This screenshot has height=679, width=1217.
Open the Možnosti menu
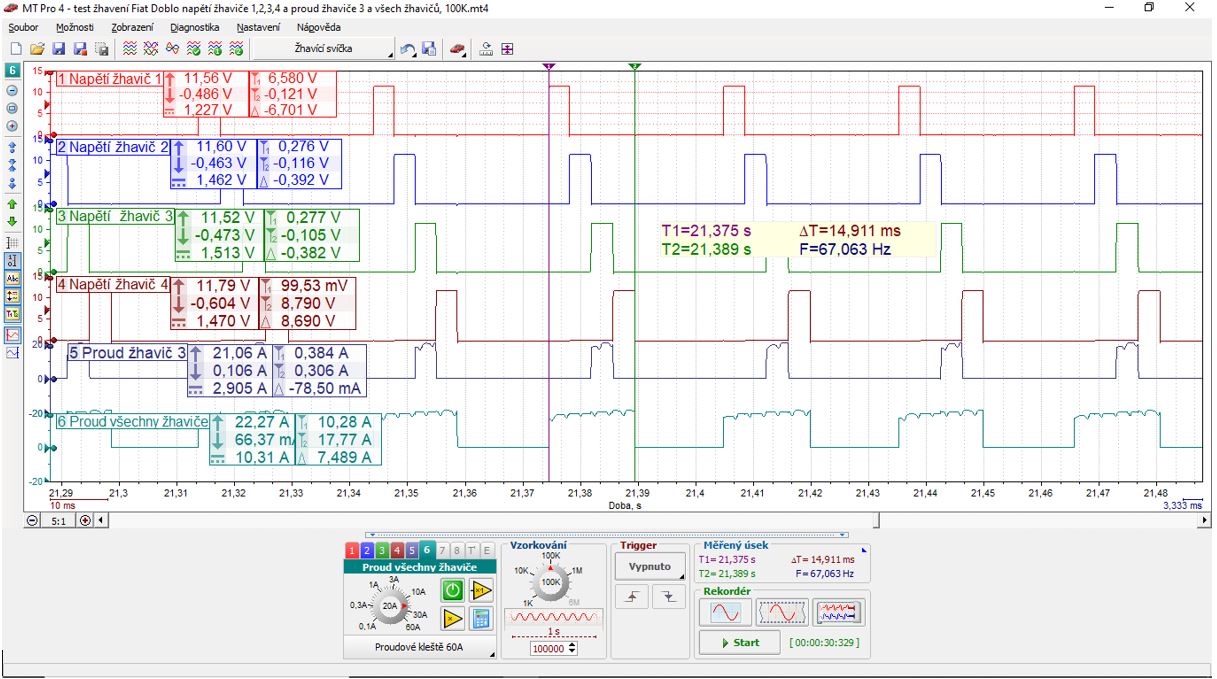click(x=75, y=27)
